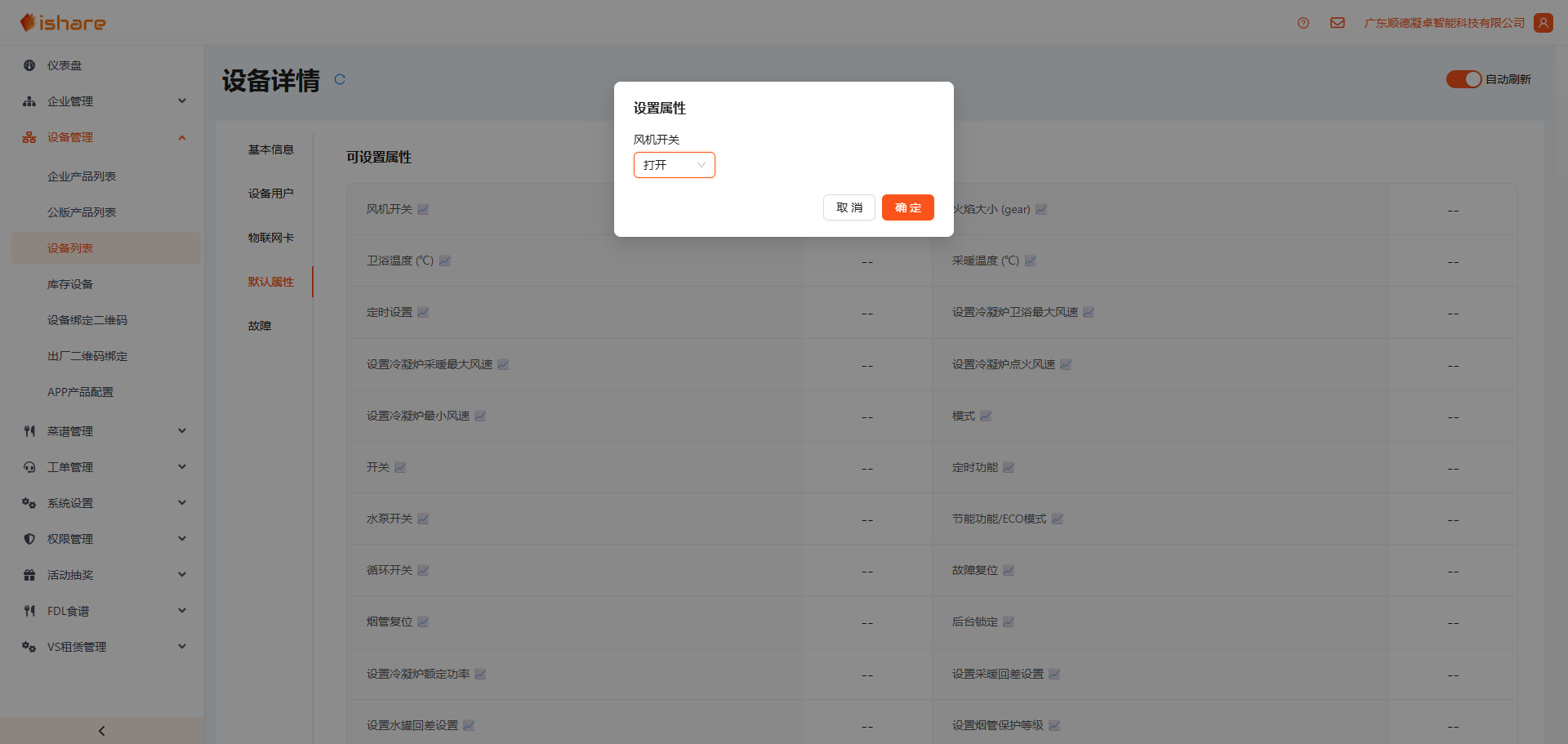The height and width of the screenshot is (744, 1568).
Task: Click the user avatar icon
Action: click(1543, 23)
